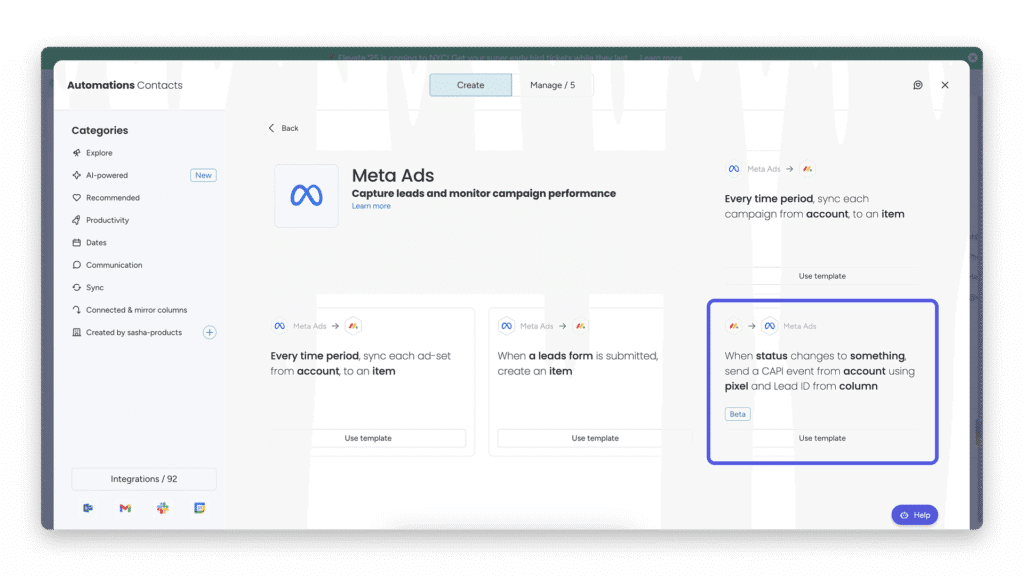Click the Outlook integration icon

[88, 508]
